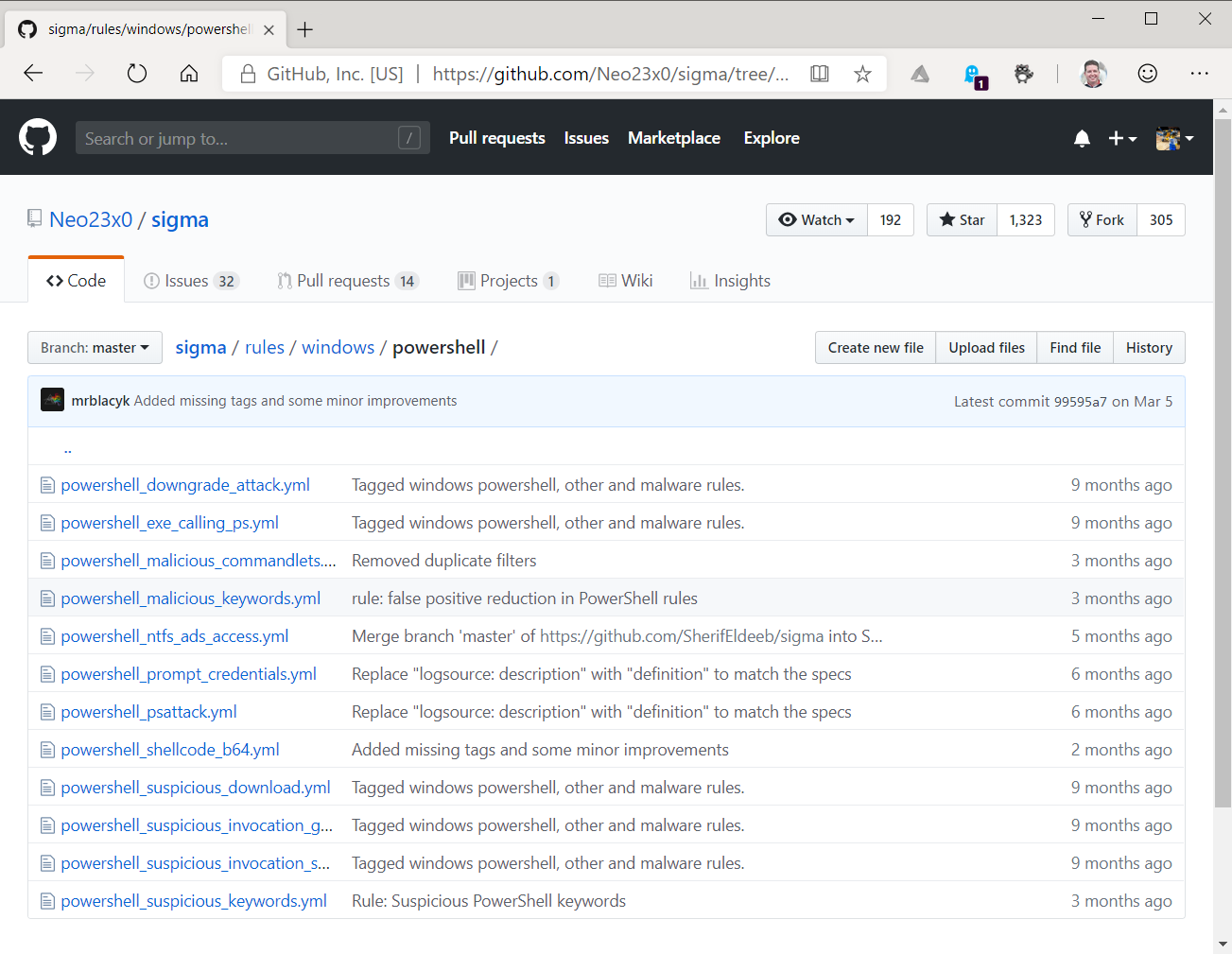Open the sigma repository title link
Screen dimensions: 1232x954
point(180,220)
